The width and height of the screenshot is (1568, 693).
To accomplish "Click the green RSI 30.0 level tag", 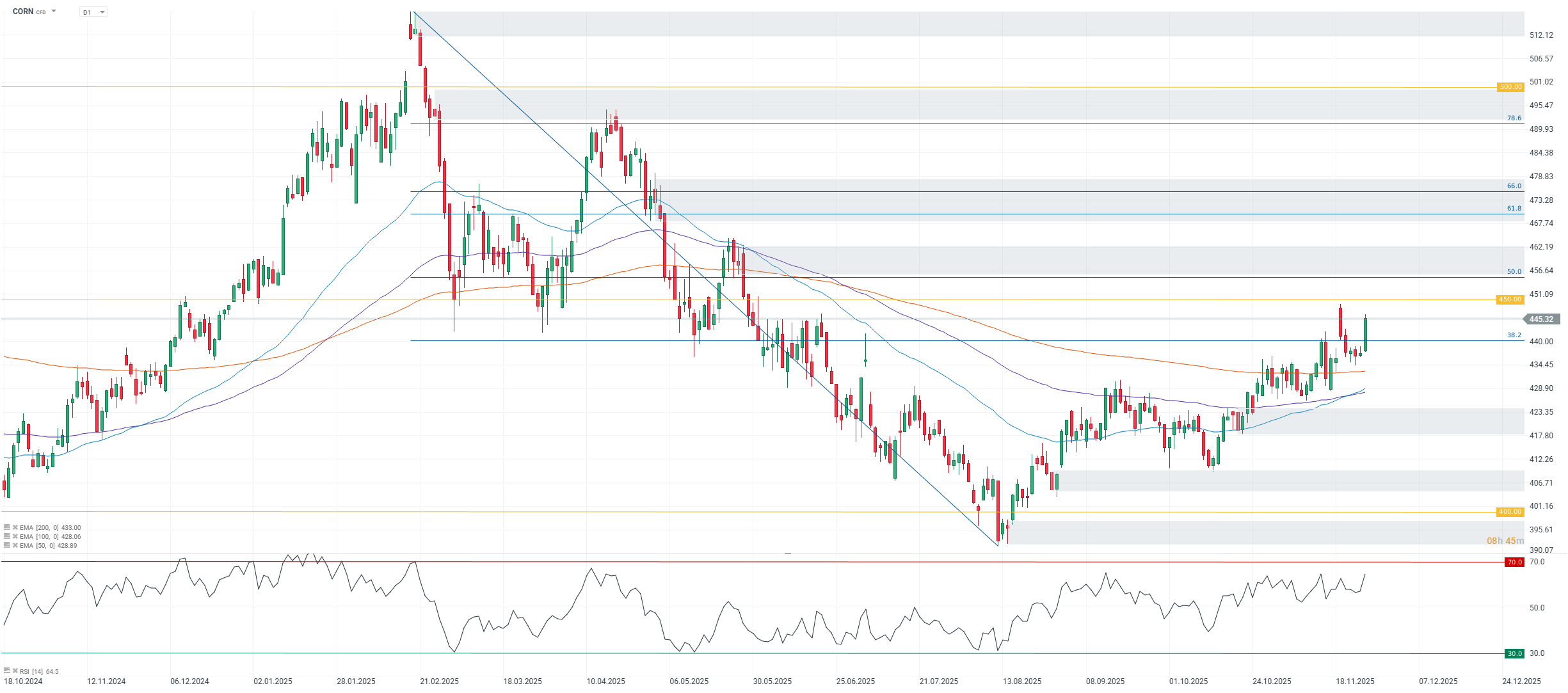I will [1514, 654].
